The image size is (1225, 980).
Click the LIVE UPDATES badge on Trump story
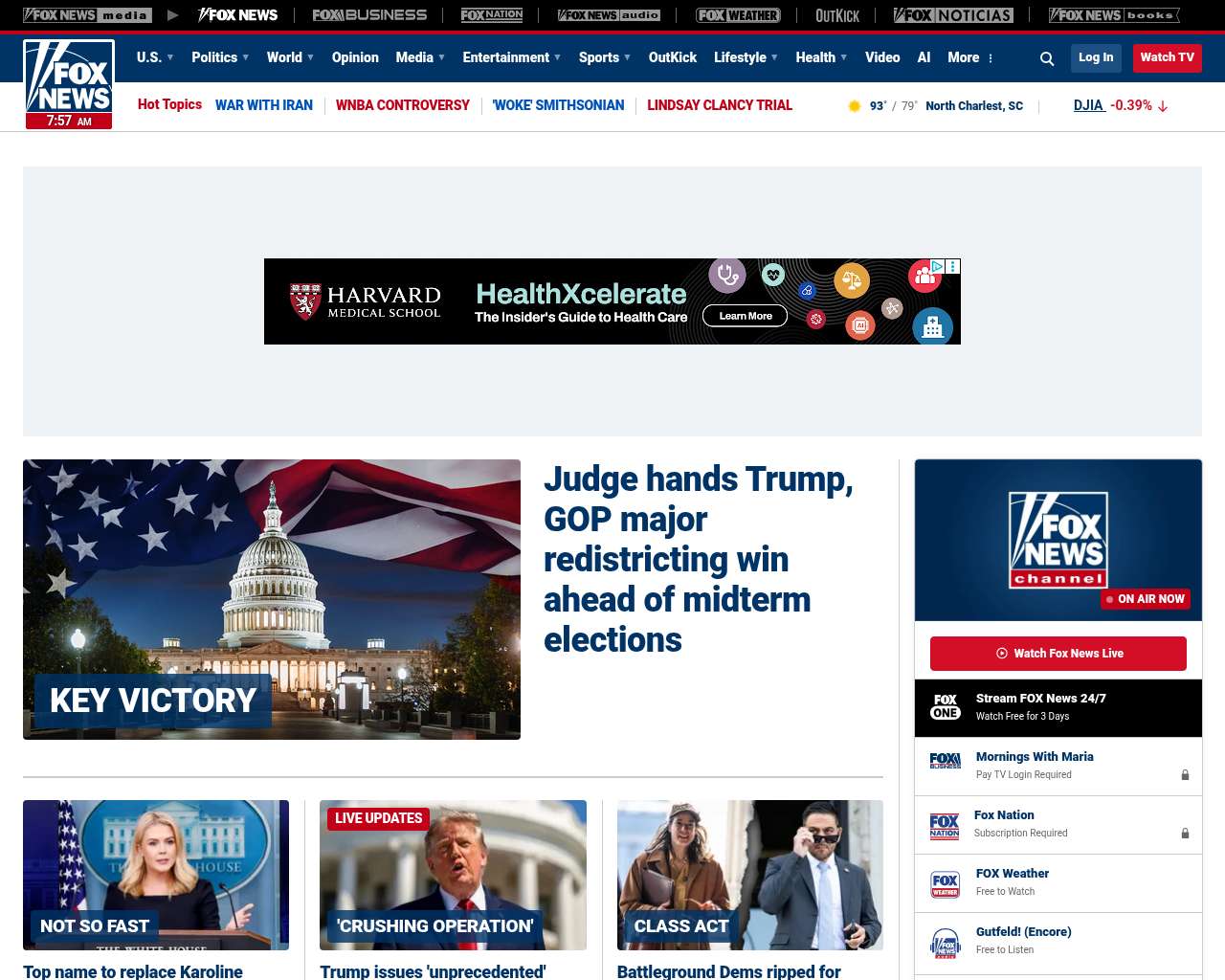point(378,818)
